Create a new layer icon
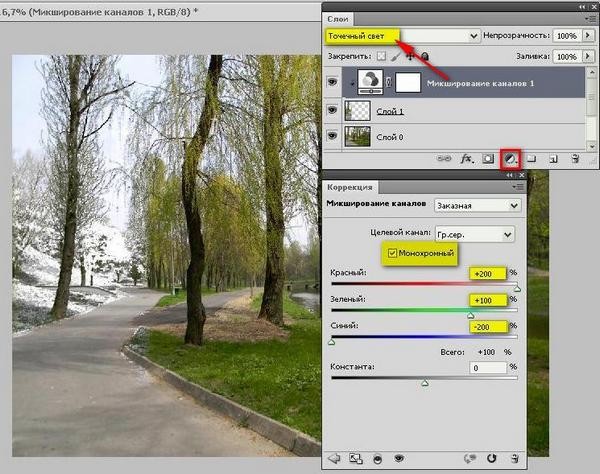This screenshot has height=474, width=600. (x=553, y=159)
